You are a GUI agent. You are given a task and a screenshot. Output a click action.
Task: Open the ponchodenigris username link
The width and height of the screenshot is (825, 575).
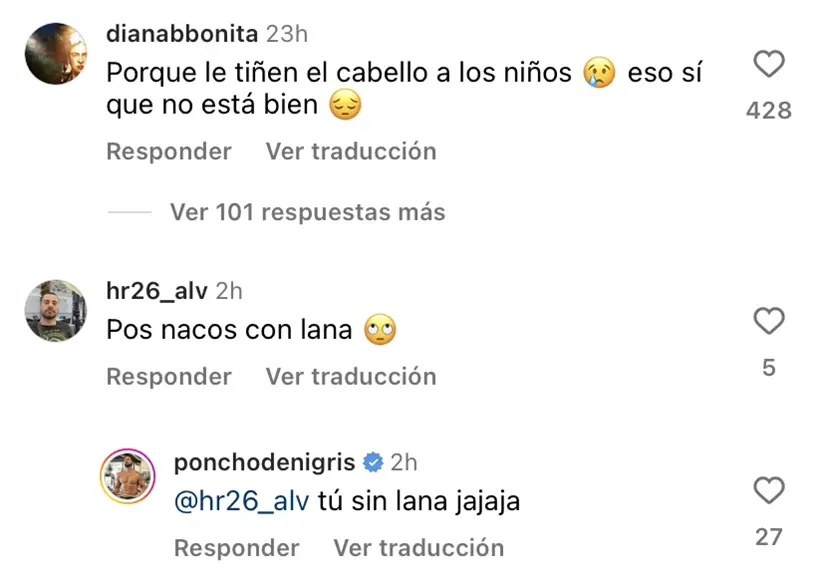(265, 462)
